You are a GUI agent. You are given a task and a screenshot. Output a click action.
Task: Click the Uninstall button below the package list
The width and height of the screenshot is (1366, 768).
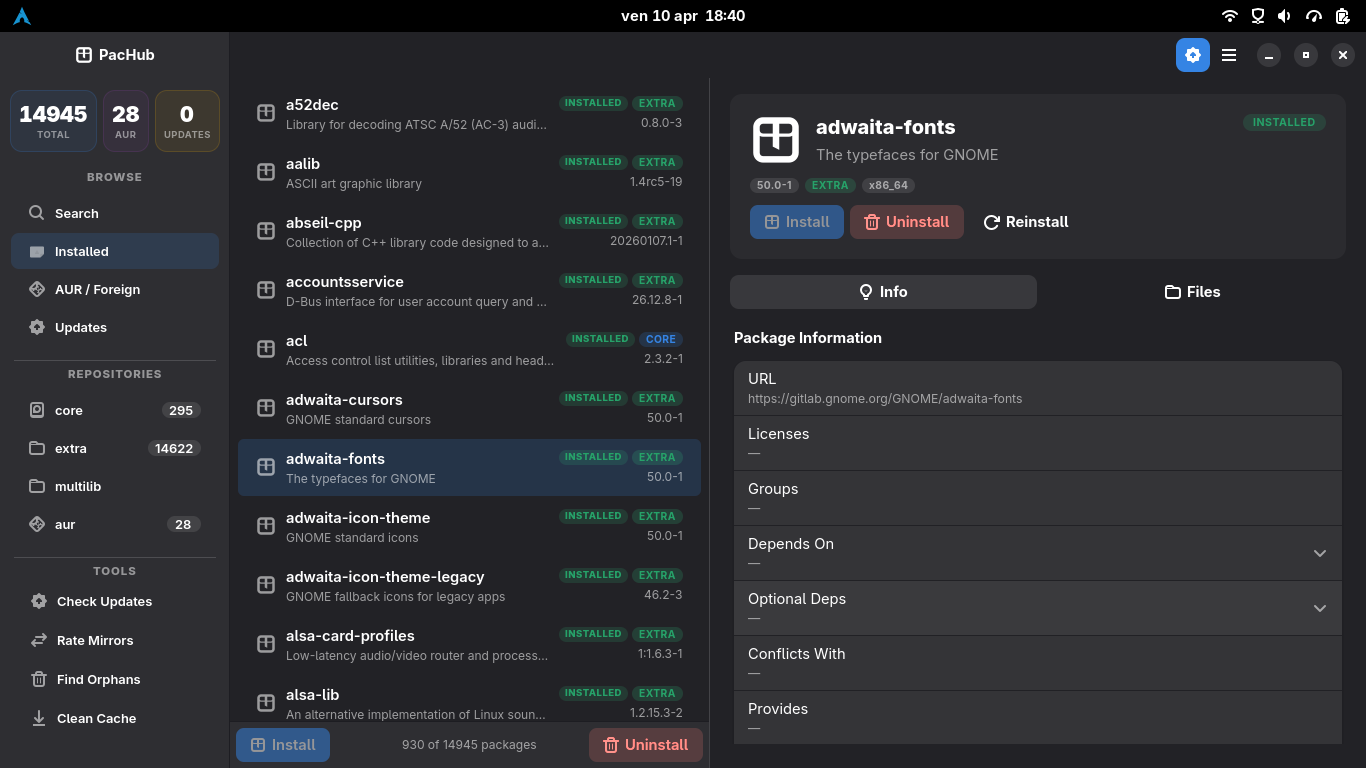[646, 745]
